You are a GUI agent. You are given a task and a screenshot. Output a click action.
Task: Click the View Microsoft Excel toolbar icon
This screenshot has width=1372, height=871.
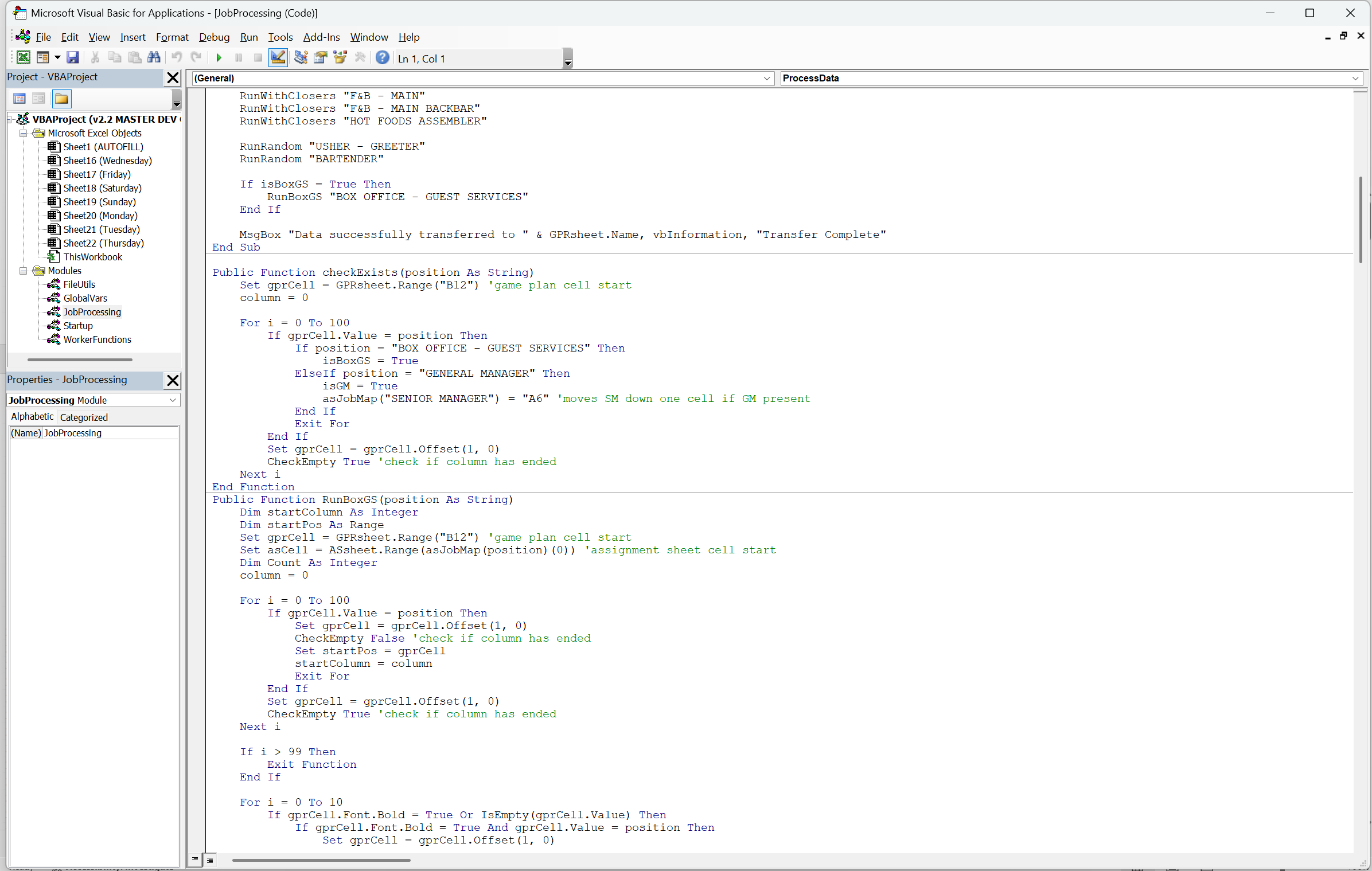click(x=24, y=57)
